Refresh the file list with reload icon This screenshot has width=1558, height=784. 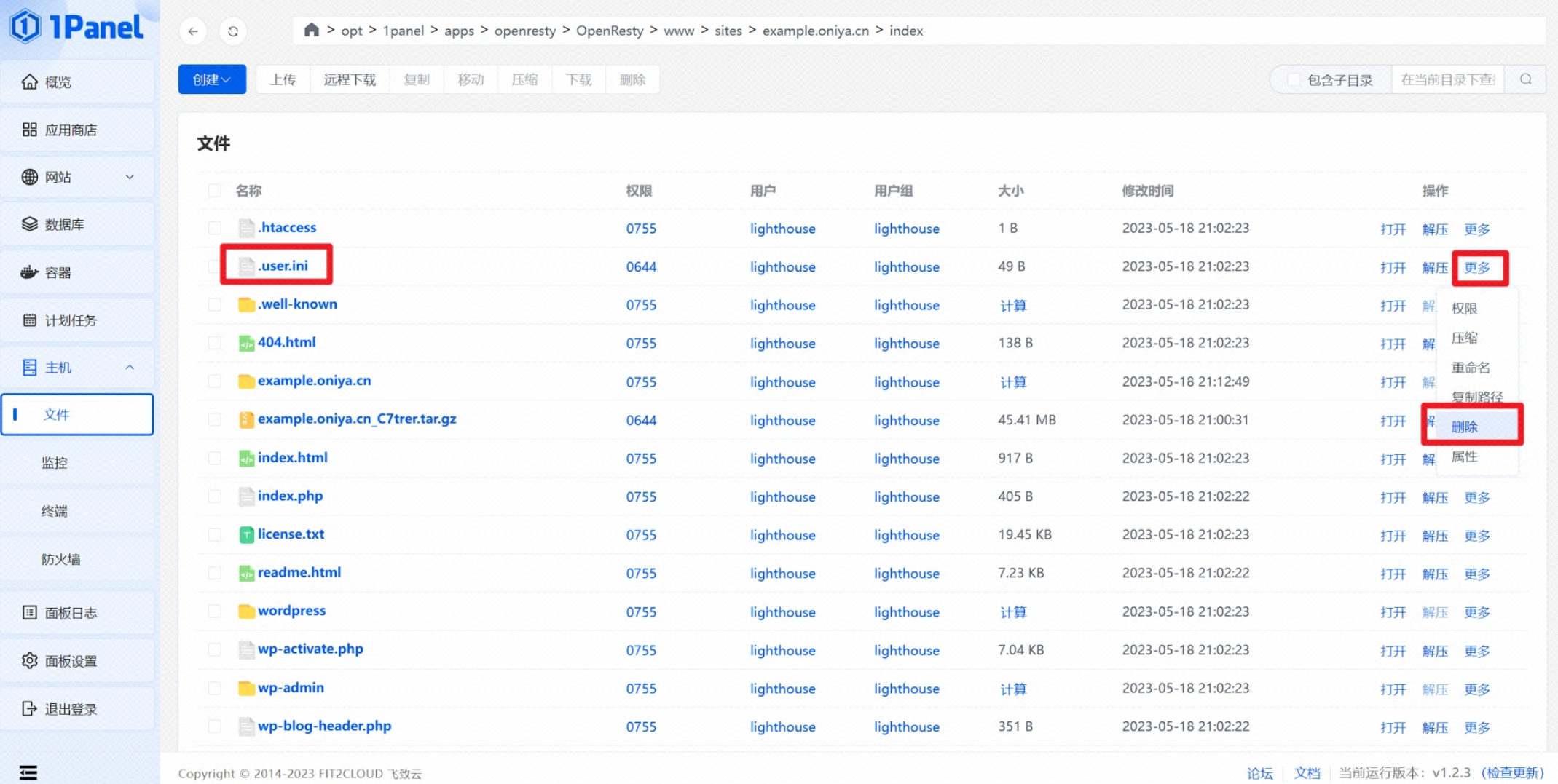tap(233, 31)
